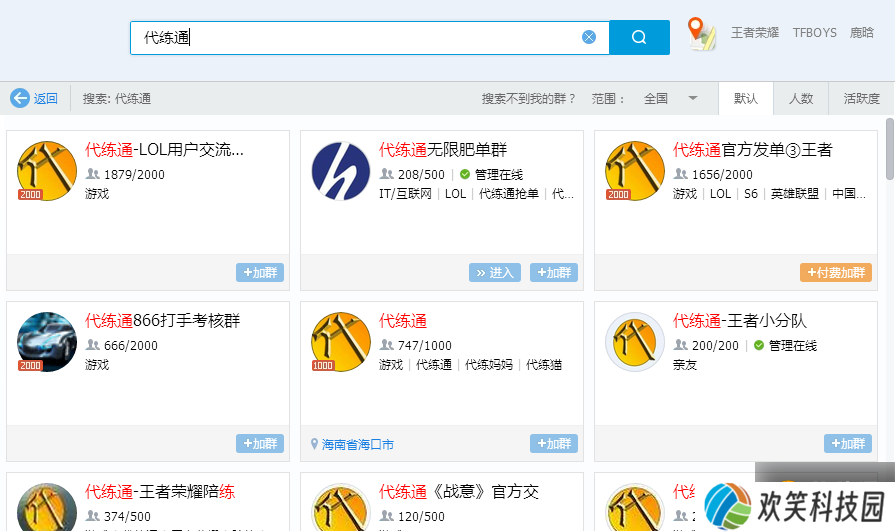This screenshot has width=895, height=532.
Task: Select hot keyword 鹿晗
Action: coord(861,33)
